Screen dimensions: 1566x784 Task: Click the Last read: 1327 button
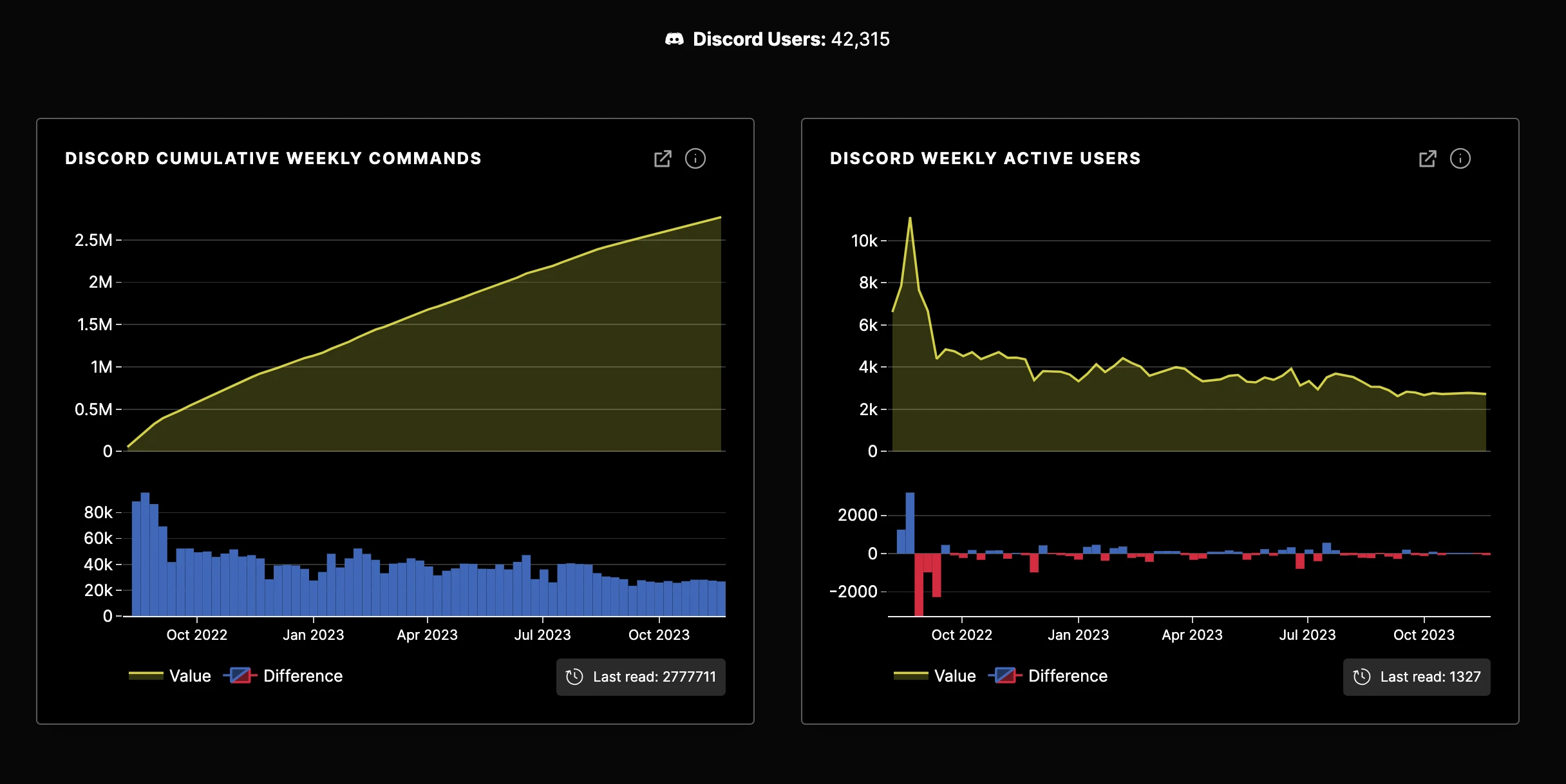(1430, 677)
